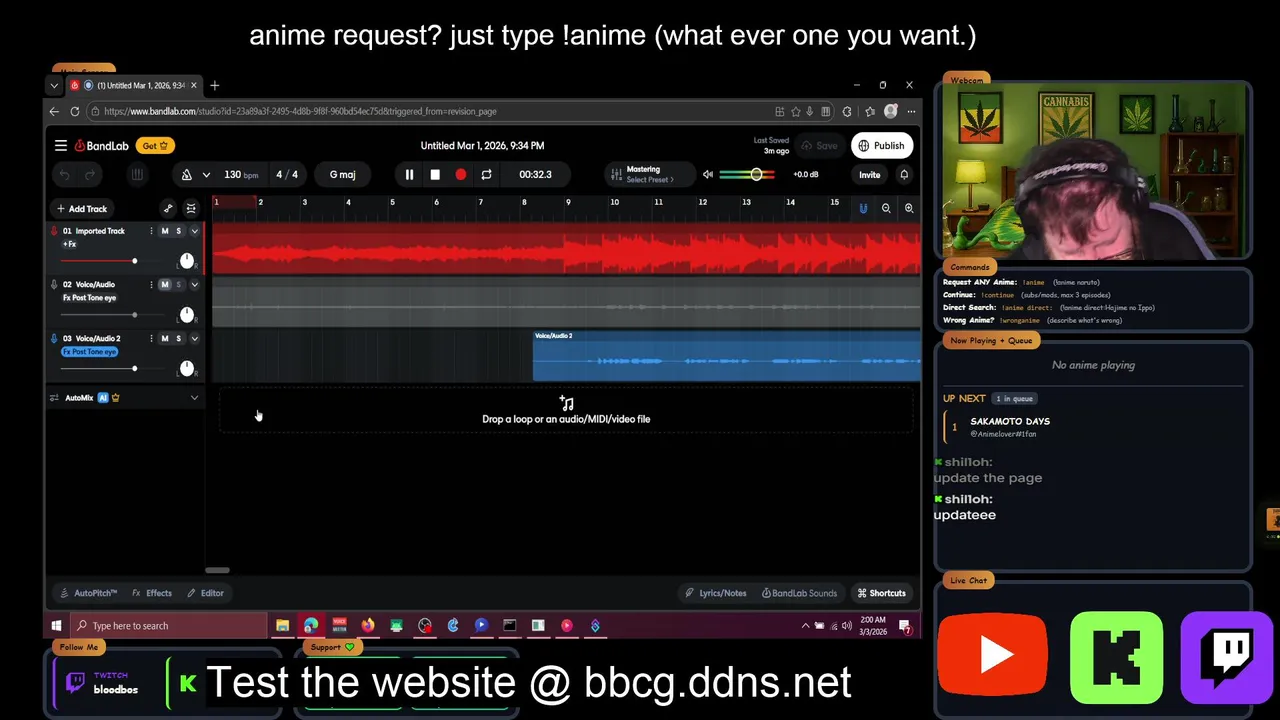Click the master volume speaker icon

point(708,175)
